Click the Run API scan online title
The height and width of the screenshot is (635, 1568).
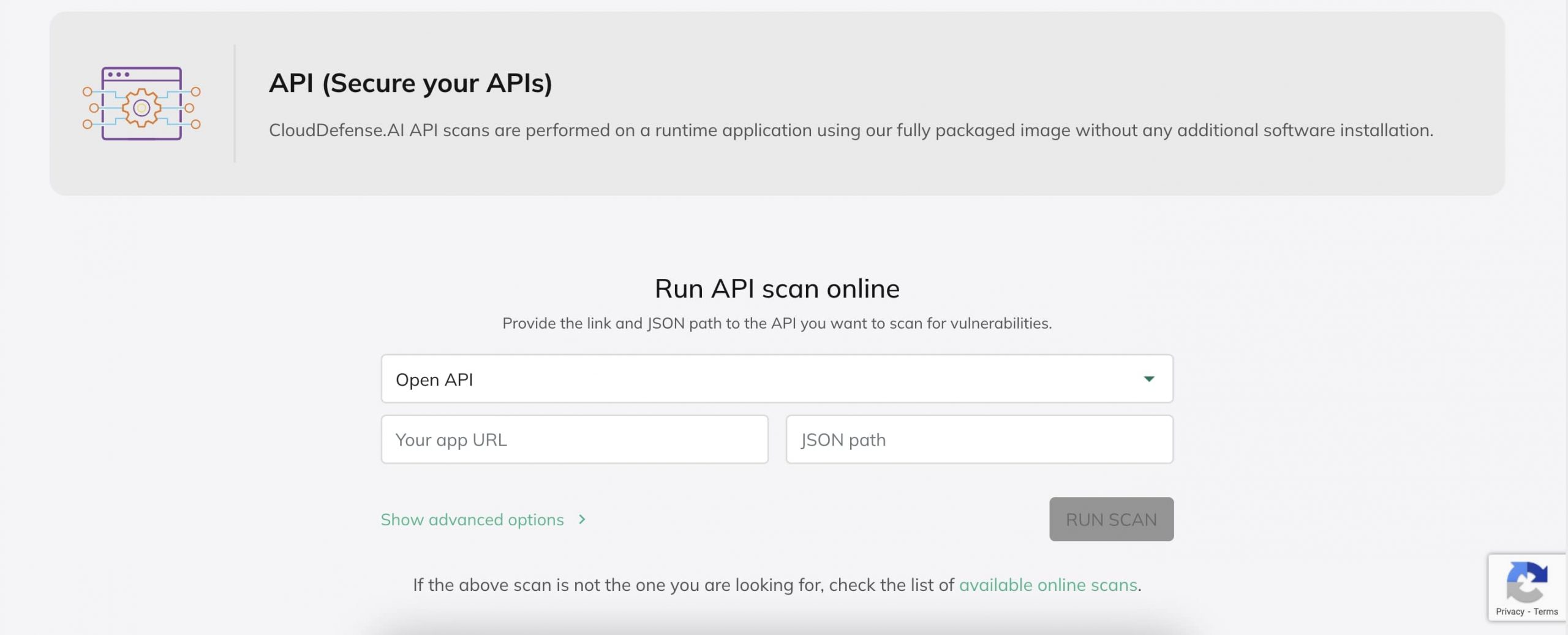pos(777,289)
